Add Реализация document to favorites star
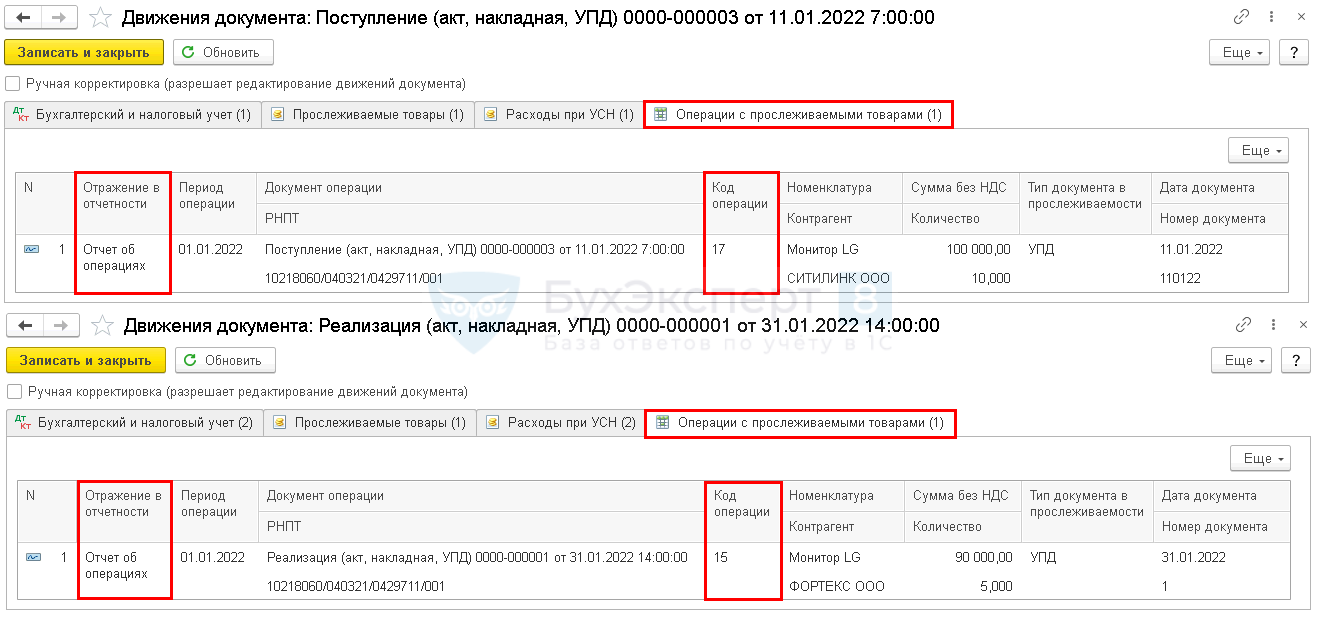 (x=102, y=325)
